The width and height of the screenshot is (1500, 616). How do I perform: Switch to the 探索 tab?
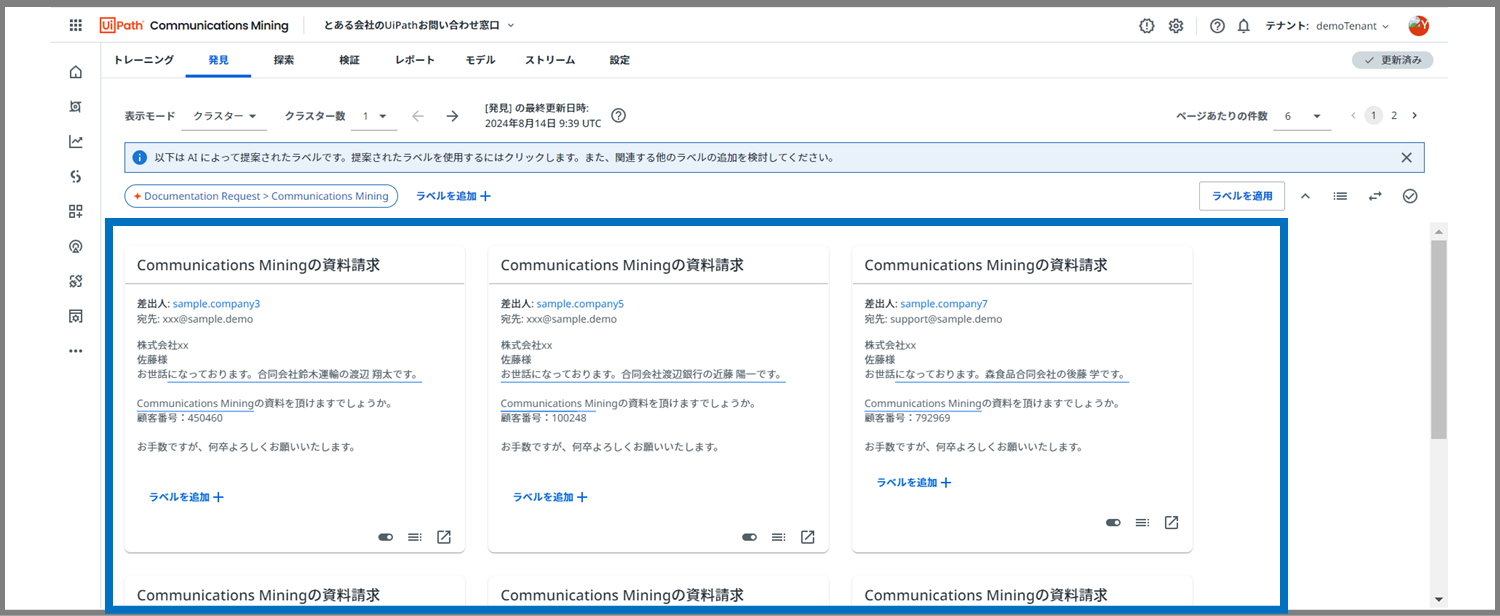tap(284, 60)
